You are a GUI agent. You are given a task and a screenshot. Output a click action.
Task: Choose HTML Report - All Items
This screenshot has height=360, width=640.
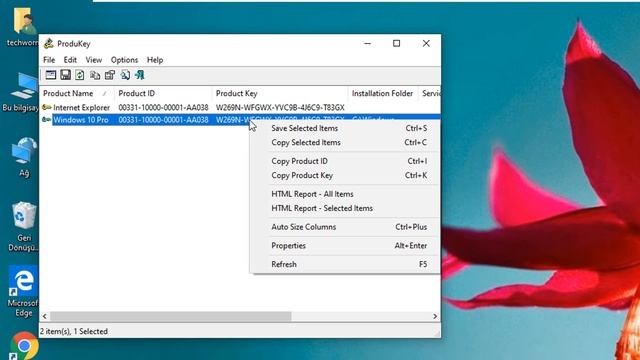point(346,194)
